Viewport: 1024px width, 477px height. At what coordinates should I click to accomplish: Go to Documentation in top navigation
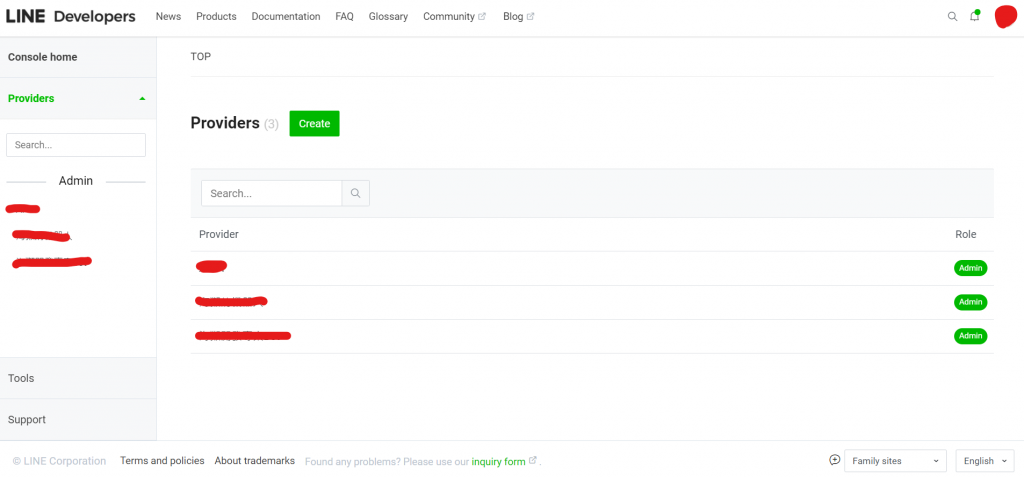point(286,17)
